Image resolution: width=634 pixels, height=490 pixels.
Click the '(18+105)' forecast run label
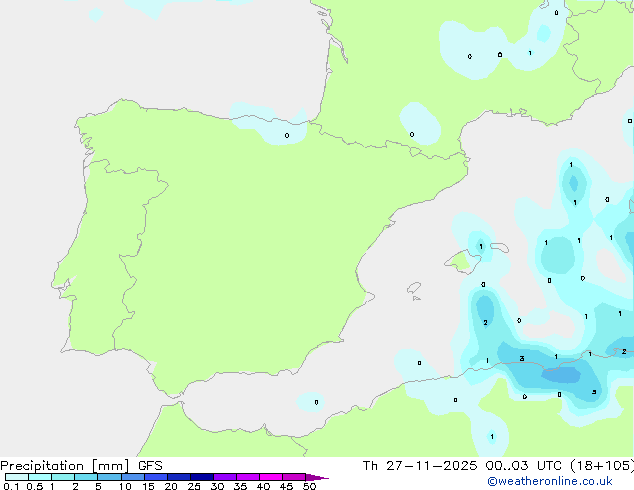(x=602, y=466)
